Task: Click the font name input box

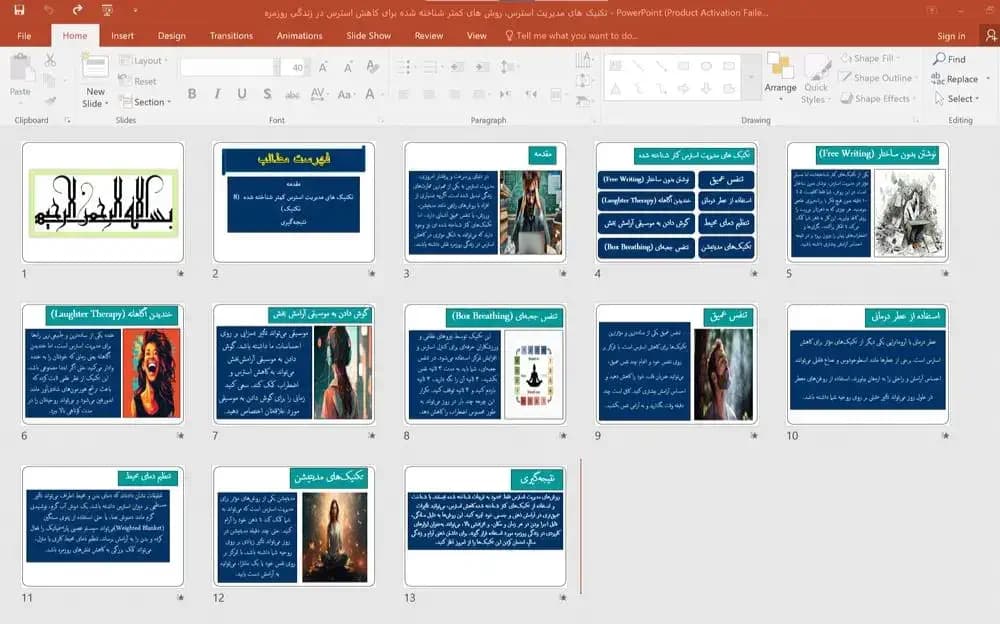Action: [227, 67]
